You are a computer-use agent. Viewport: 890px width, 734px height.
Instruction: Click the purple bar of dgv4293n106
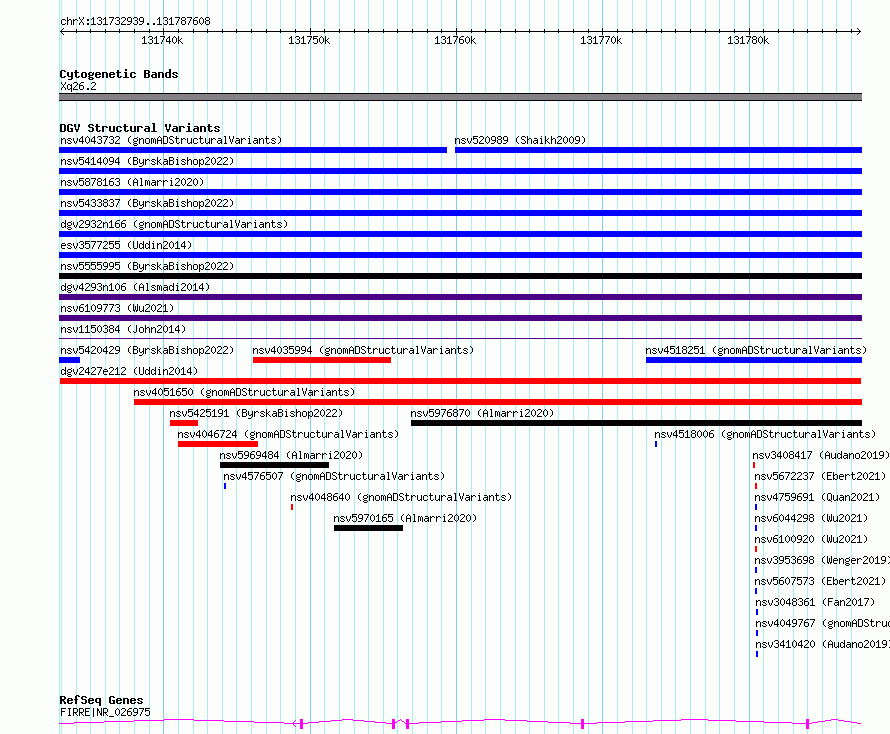[x=460, y=297]
